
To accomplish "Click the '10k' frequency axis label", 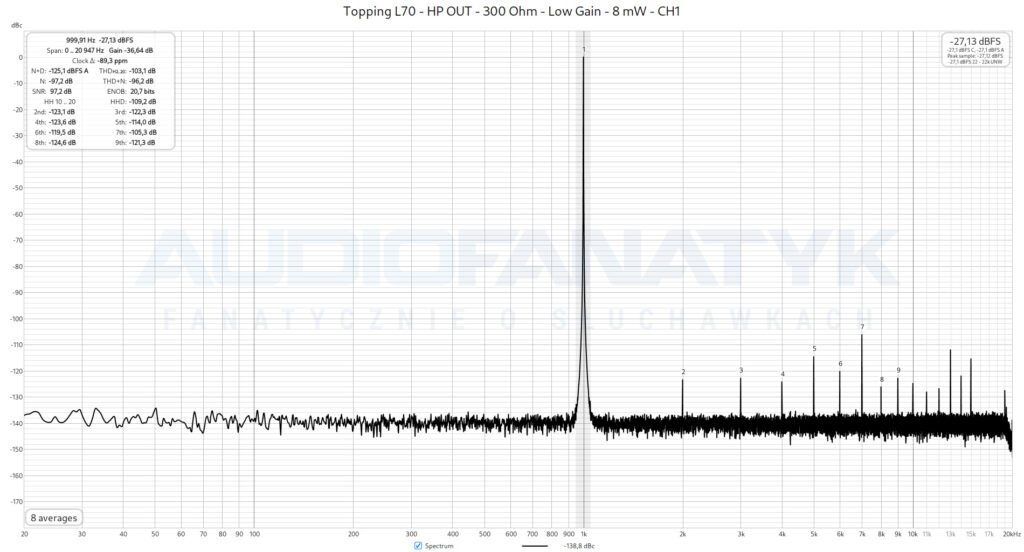I will coord(912,534).
